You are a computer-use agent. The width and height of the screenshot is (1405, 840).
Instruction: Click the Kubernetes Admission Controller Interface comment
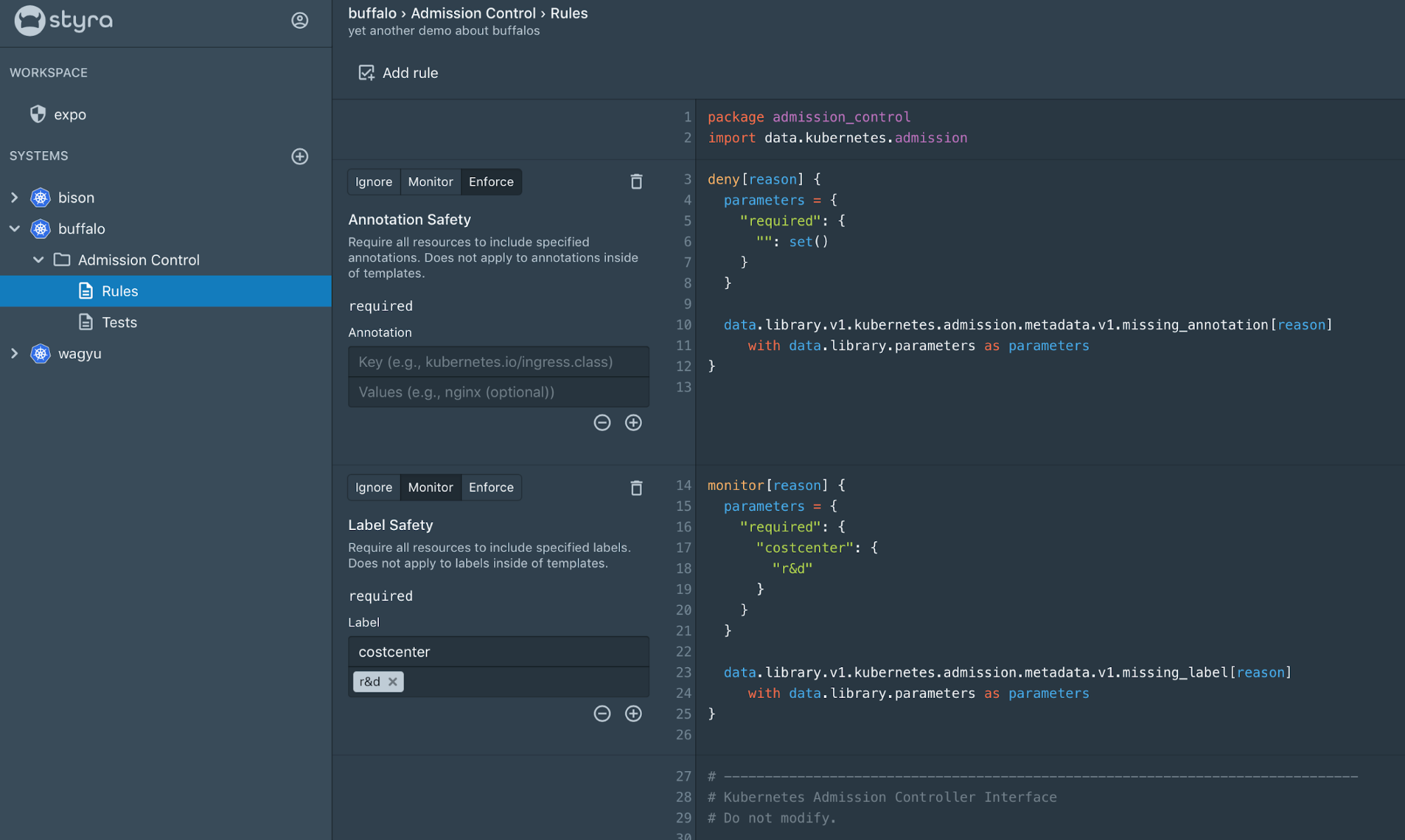(x=882, y=797)
